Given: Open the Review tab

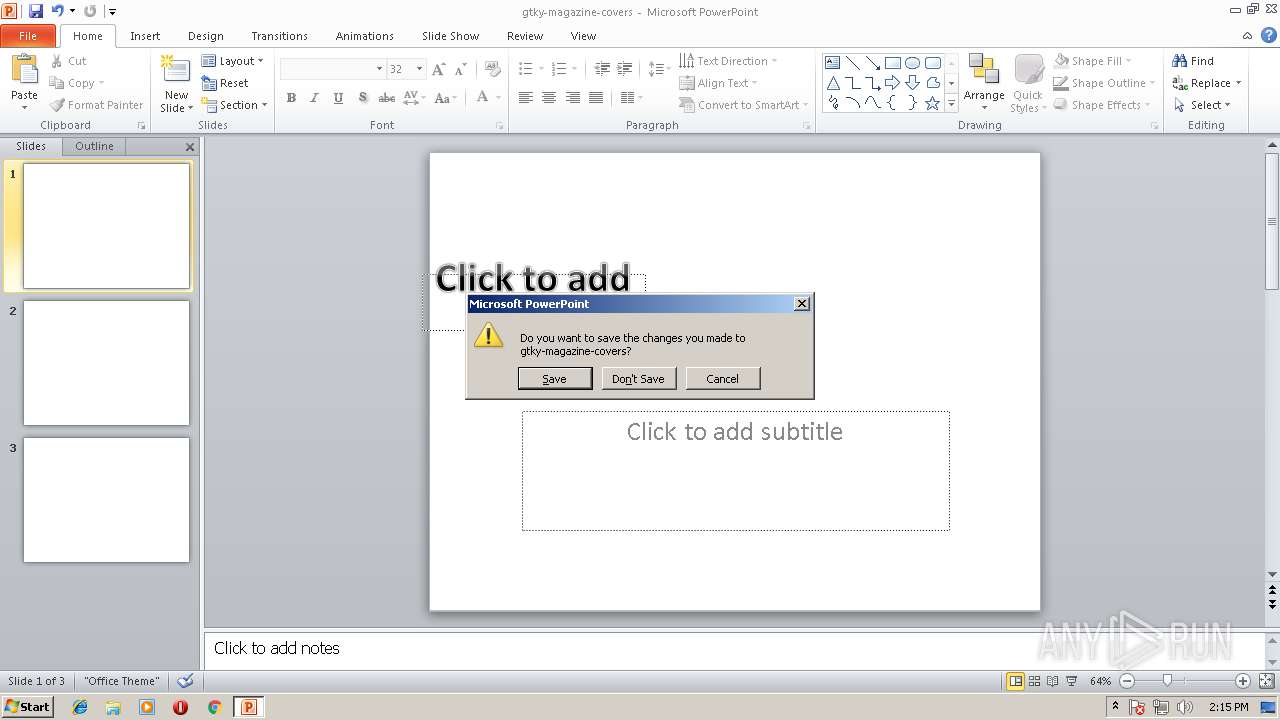Looking at the screenshot, I should 525,36.
